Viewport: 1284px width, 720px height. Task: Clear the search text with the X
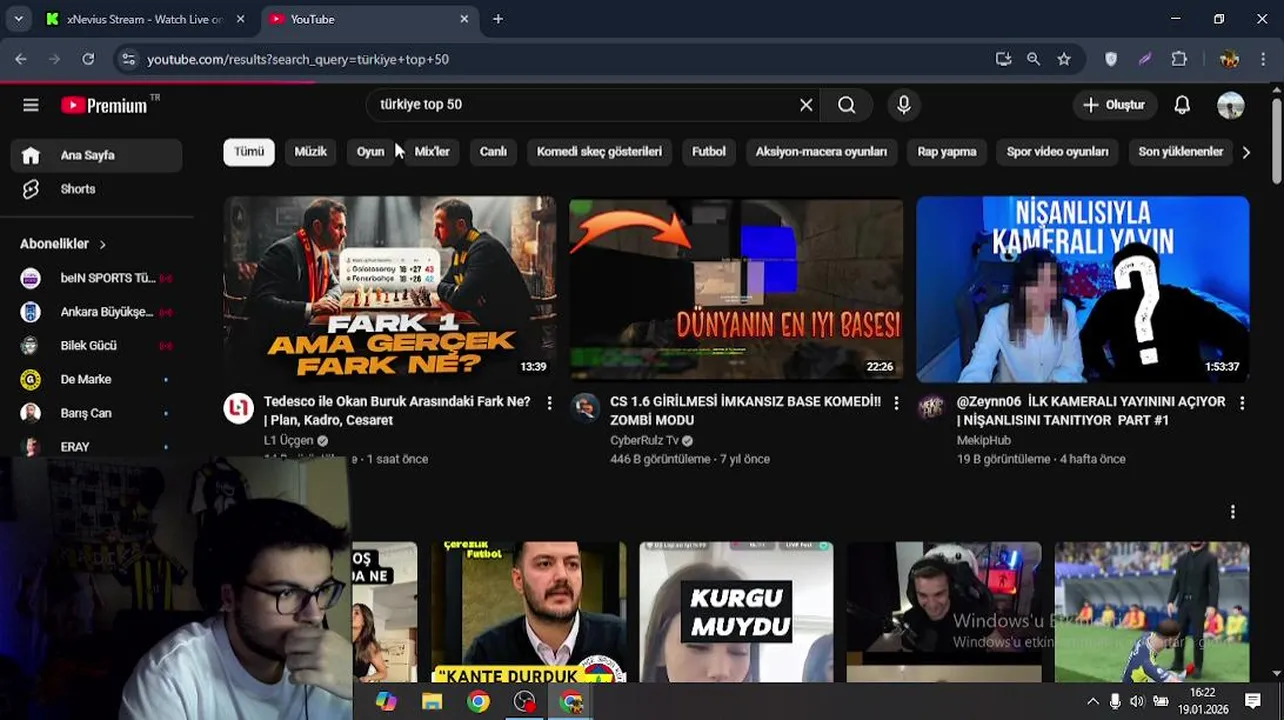[806, 105]
